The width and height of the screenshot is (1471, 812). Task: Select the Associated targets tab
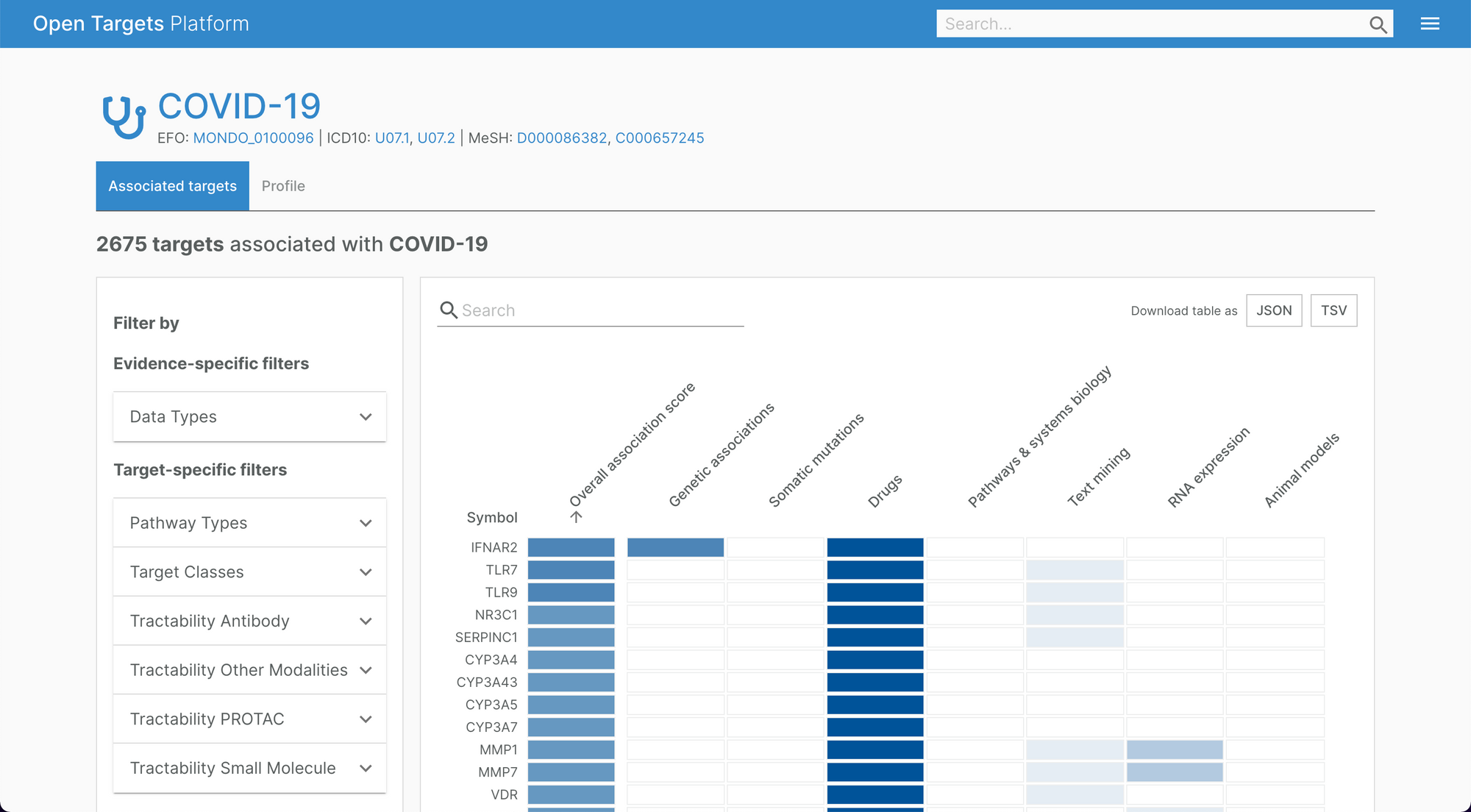tap(173, 186)
